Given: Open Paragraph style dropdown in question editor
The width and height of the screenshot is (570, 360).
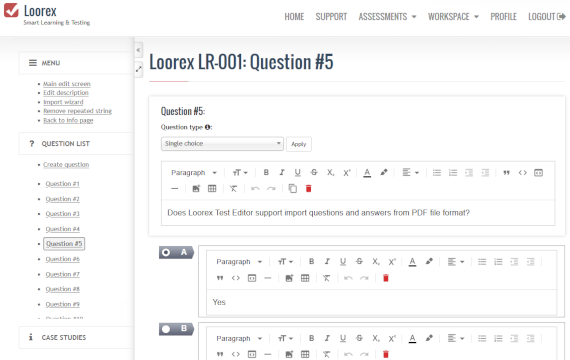Looking at the screenshot, I should tap(193, 172).
